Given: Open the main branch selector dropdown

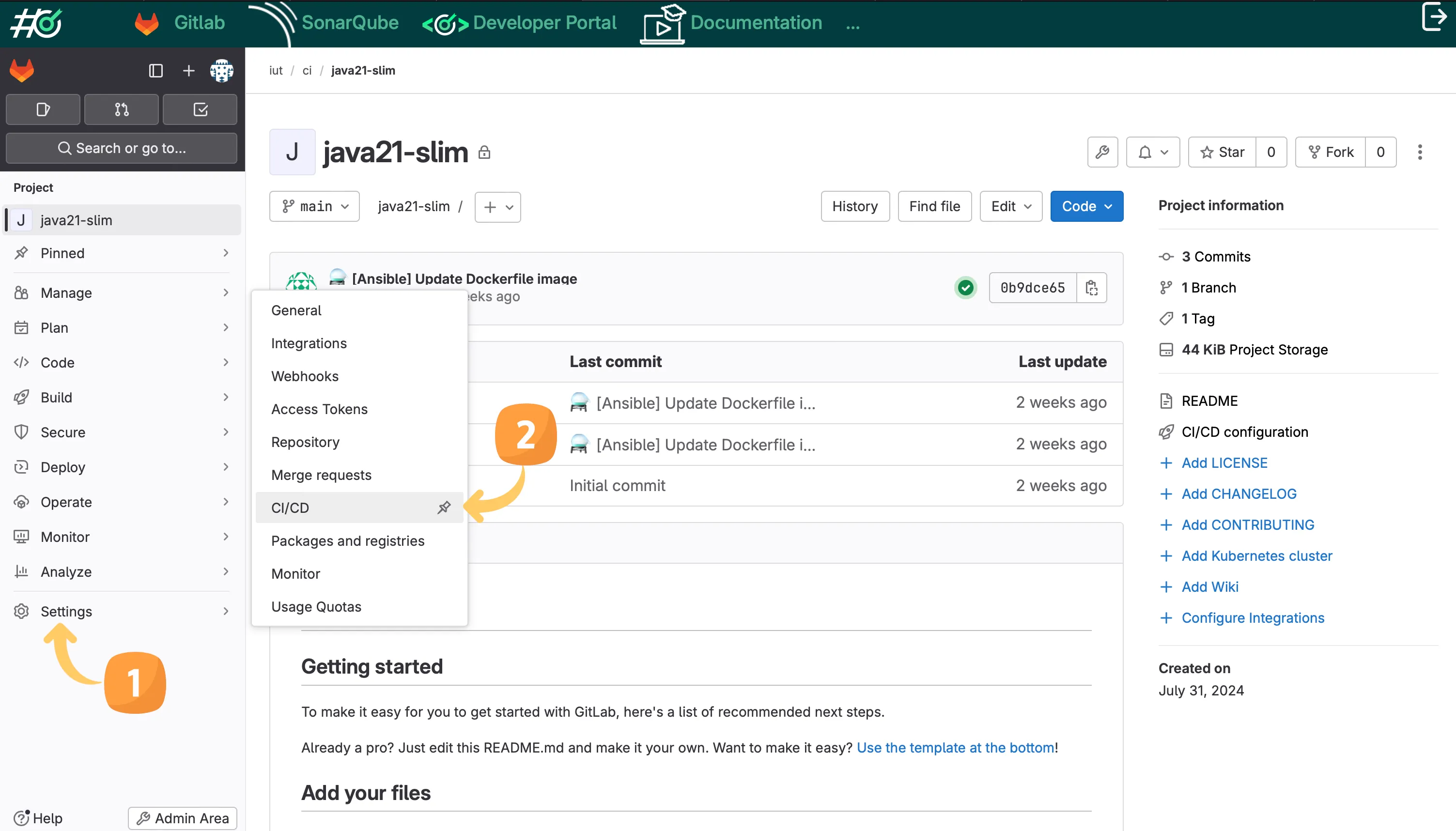Looking at the screenshot, I should [x=314, y=207].
